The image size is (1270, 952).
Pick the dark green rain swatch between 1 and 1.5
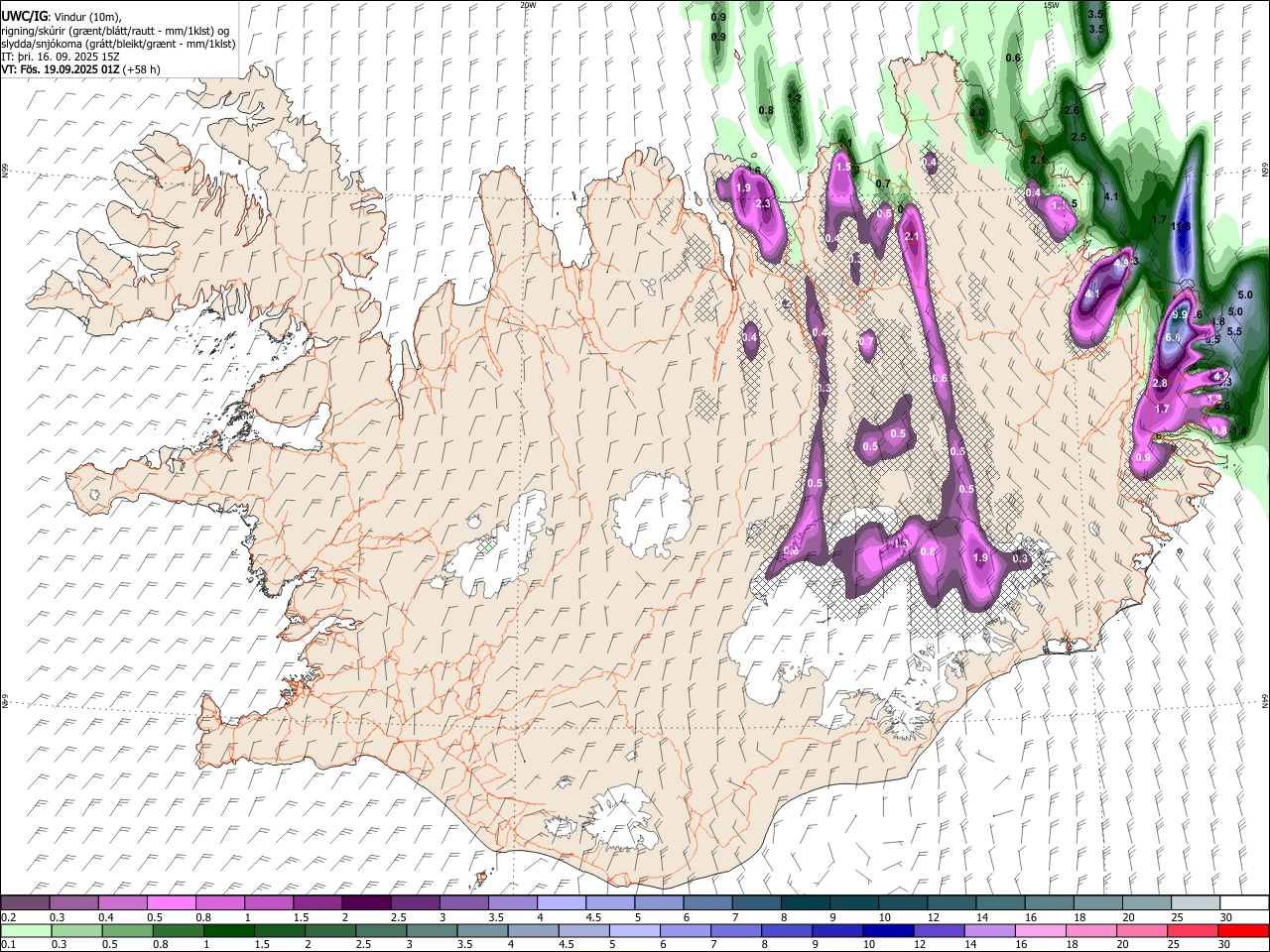point(229,931)
